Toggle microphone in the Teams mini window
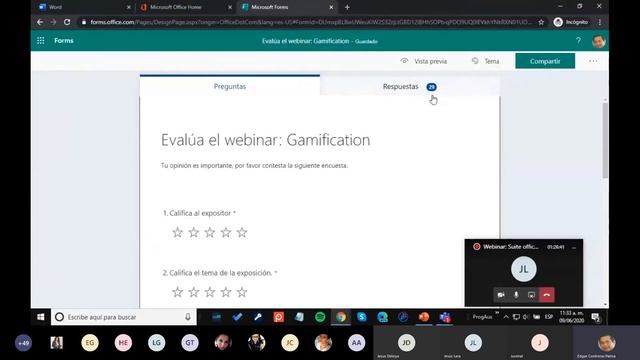The image size is (640, 360). coord(516,295)
